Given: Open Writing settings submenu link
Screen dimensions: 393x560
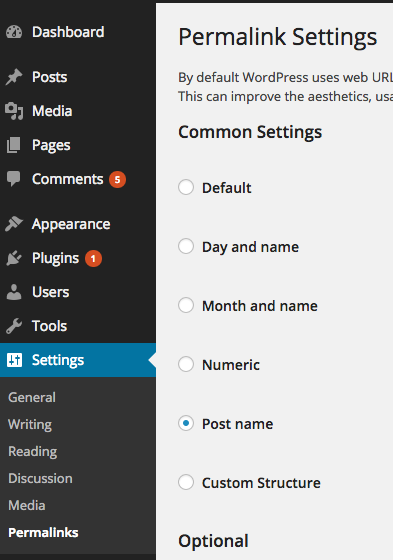Looking at the screenshot, I should (x=30, y=425).
